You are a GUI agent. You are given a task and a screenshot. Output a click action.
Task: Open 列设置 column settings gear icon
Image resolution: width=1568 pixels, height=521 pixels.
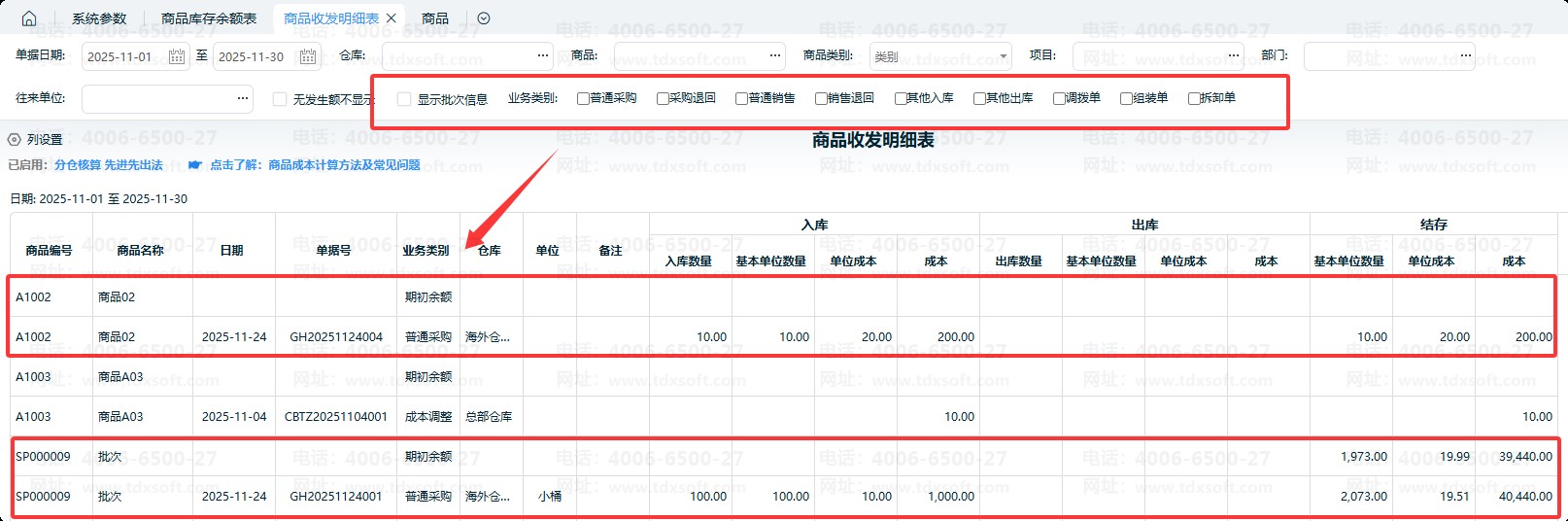15,140
